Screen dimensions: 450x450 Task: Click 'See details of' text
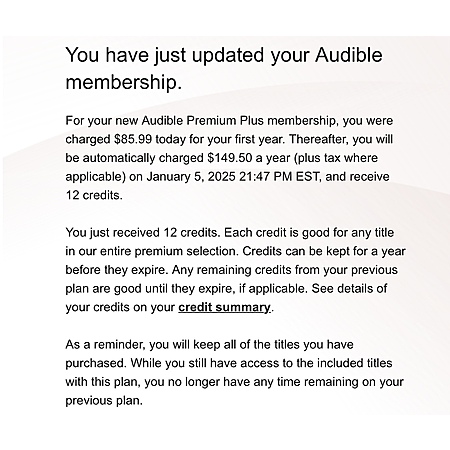pos(349,288)
